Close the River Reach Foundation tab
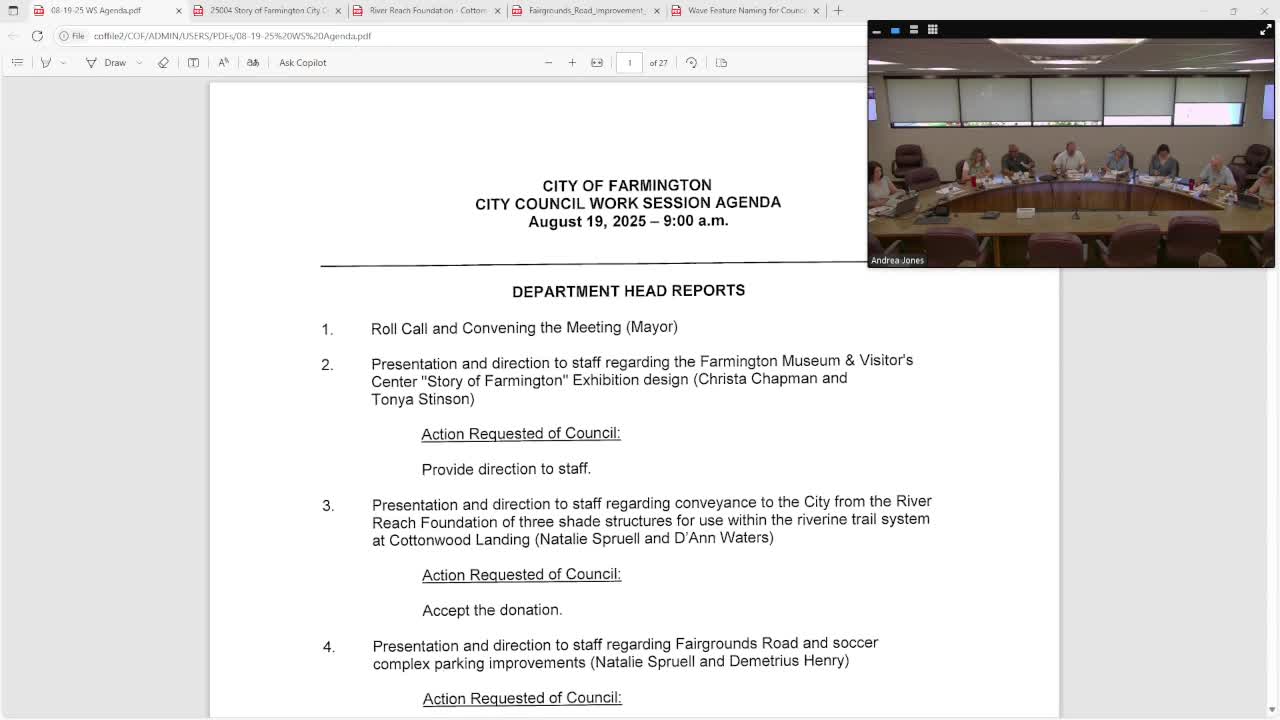Viewport: 1280px width, 720px height. (x=497, y=10)
